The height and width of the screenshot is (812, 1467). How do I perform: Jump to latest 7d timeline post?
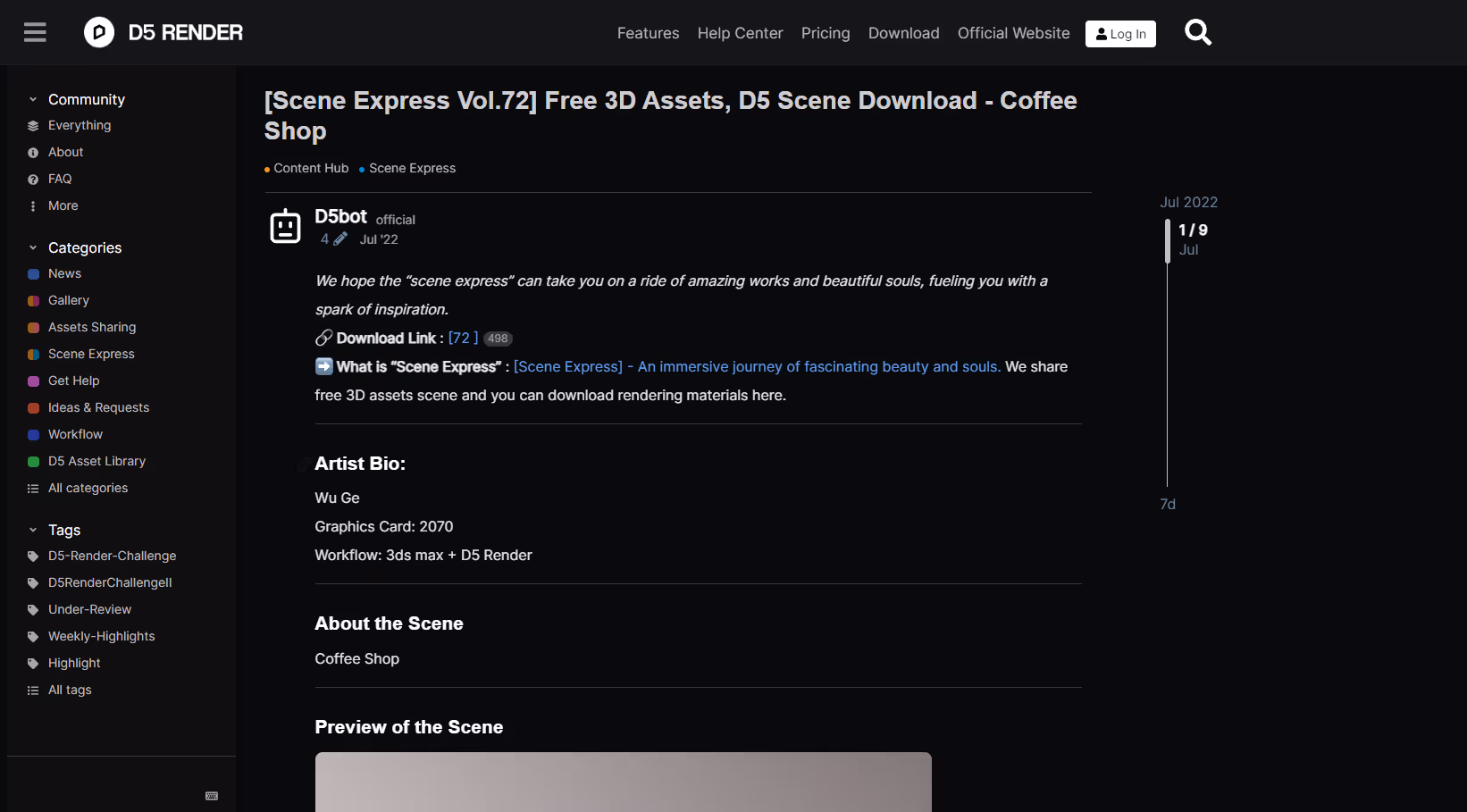1168,505
